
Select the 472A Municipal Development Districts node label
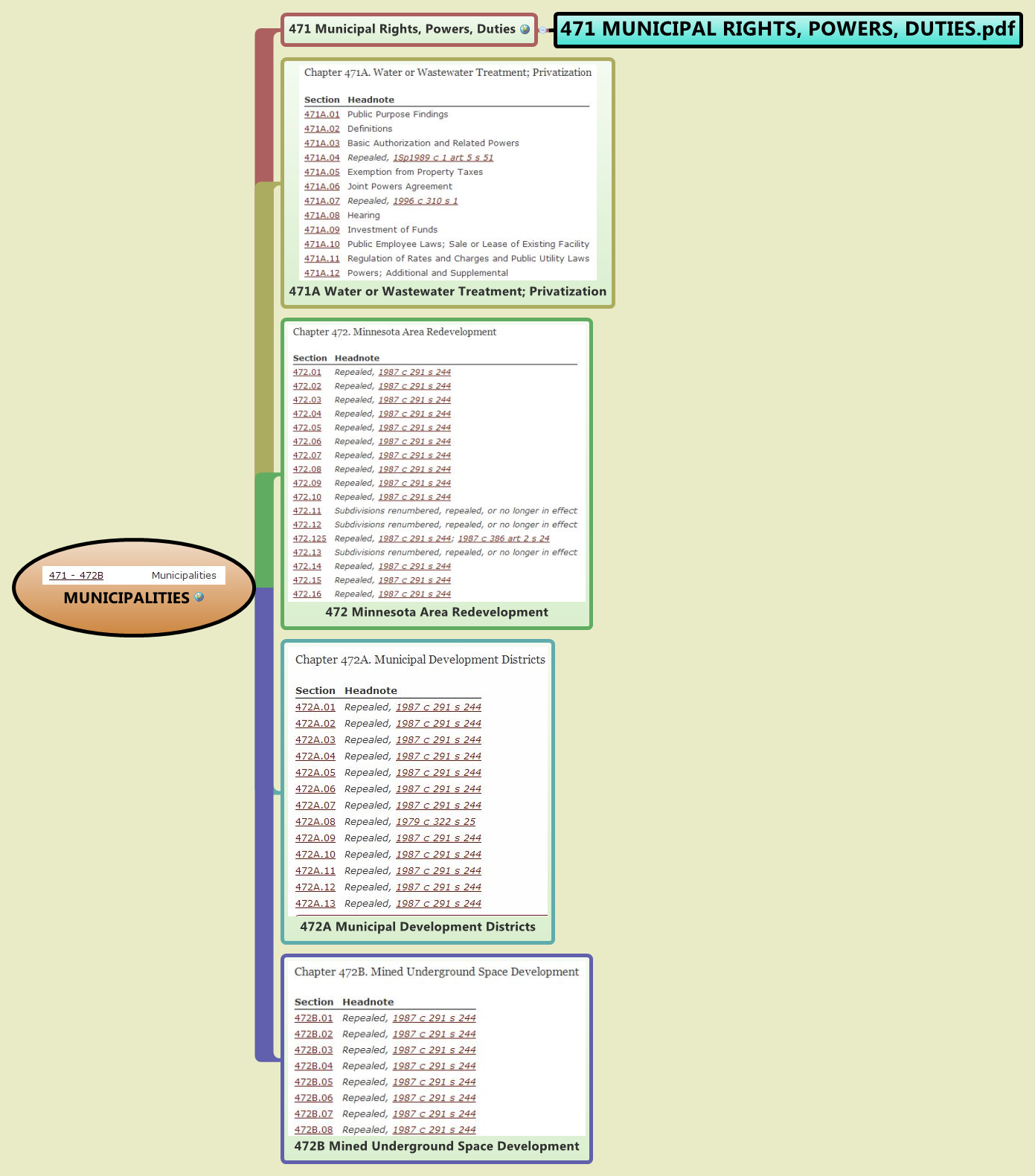pyautogui.click(x=417, y=927)
